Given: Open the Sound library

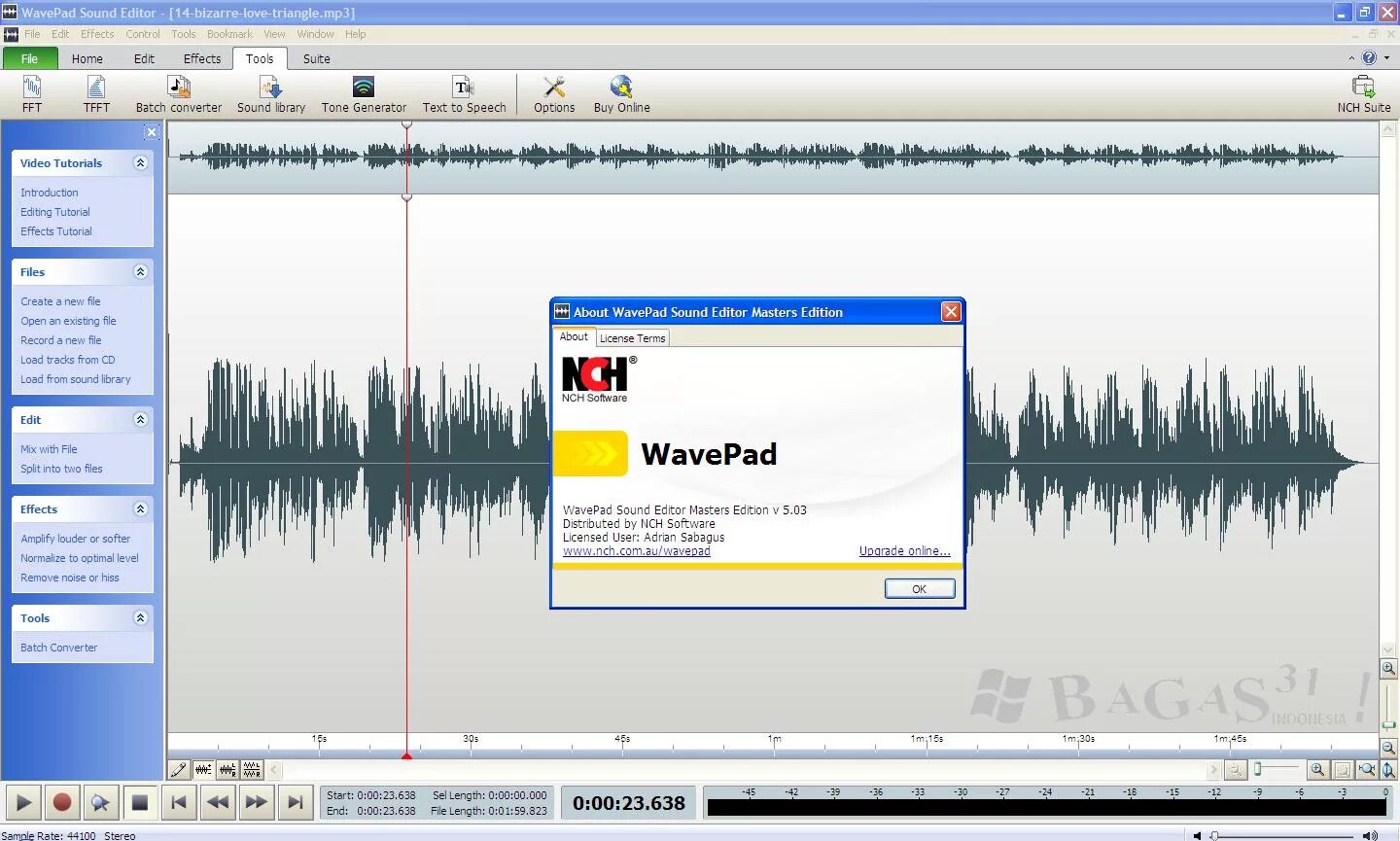Looking at the screenshot, I should tap(271, 95).
